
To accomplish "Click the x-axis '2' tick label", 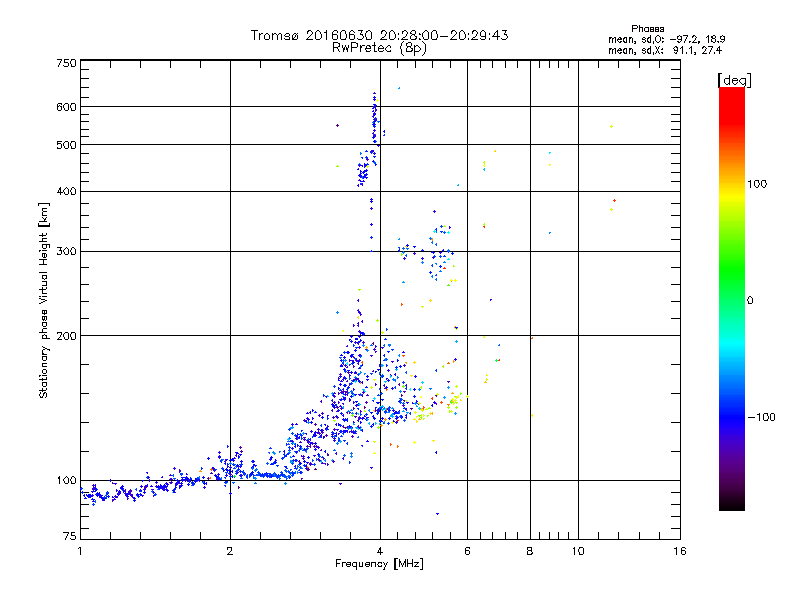I will click(x=230, y=551).
